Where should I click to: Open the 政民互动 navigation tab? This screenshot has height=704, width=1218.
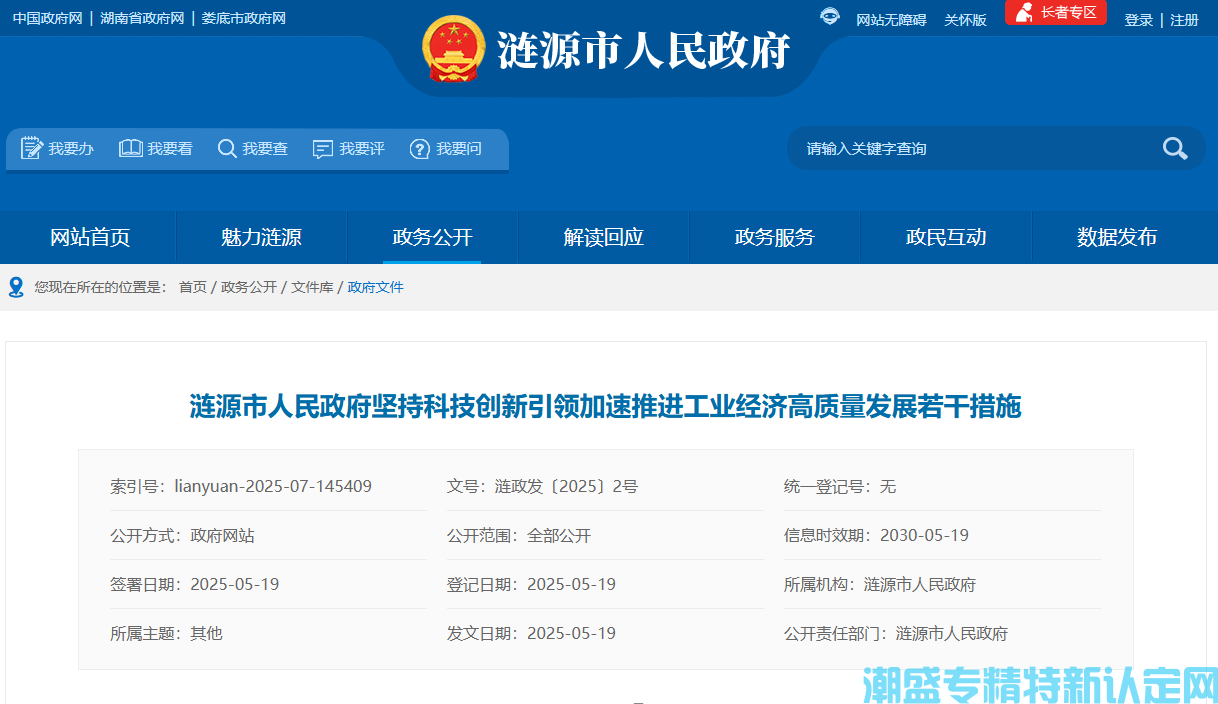pyautogui.click(x=946, y=237)
